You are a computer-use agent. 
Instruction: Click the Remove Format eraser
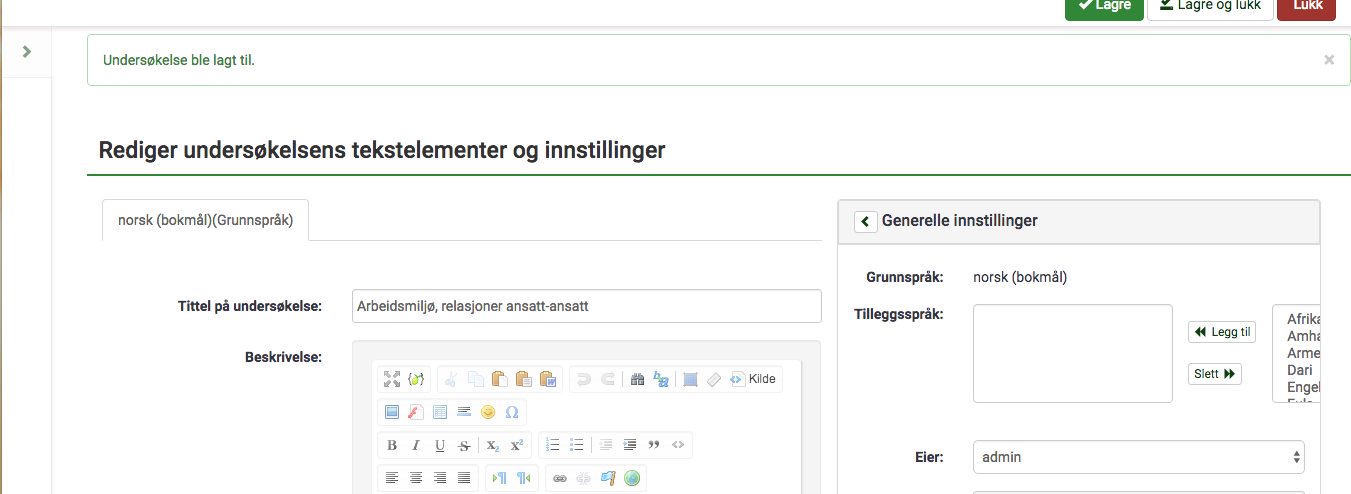tap(714, 379)
